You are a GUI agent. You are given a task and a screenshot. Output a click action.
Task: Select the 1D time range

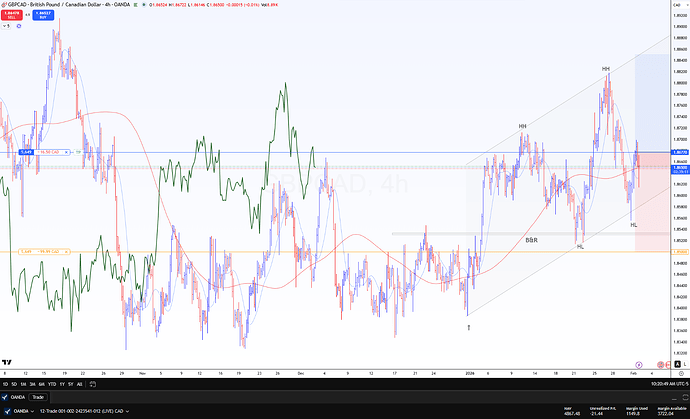(x=5, y=384)
